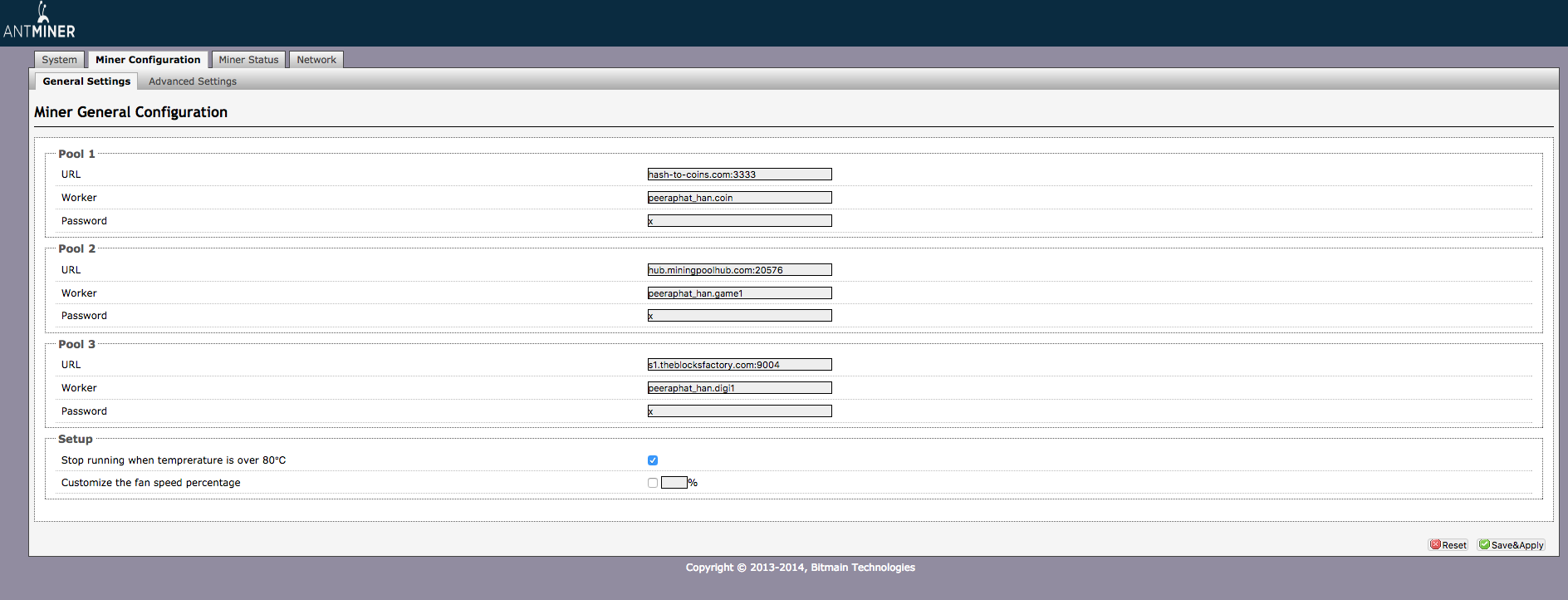
Task: Click the Pool 1 Password field
Action: [739, 221]
